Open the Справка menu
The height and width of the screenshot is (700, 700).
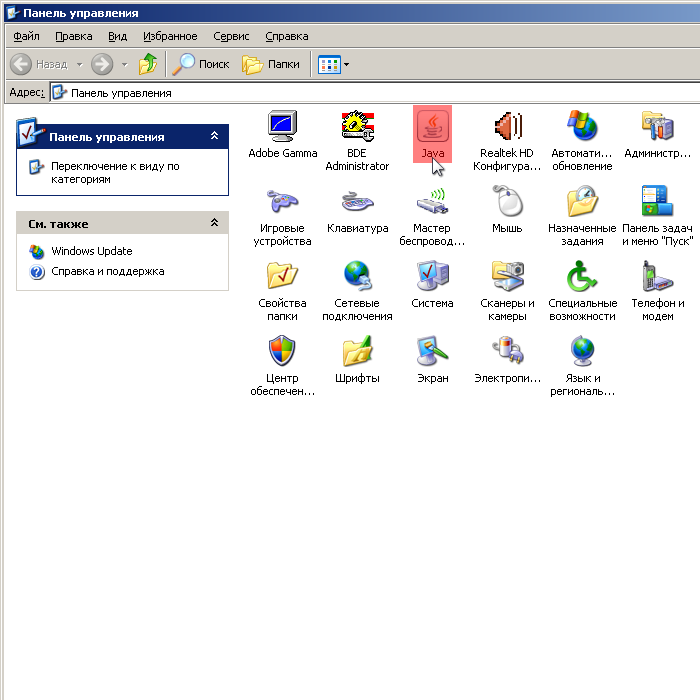coord(287,36)
